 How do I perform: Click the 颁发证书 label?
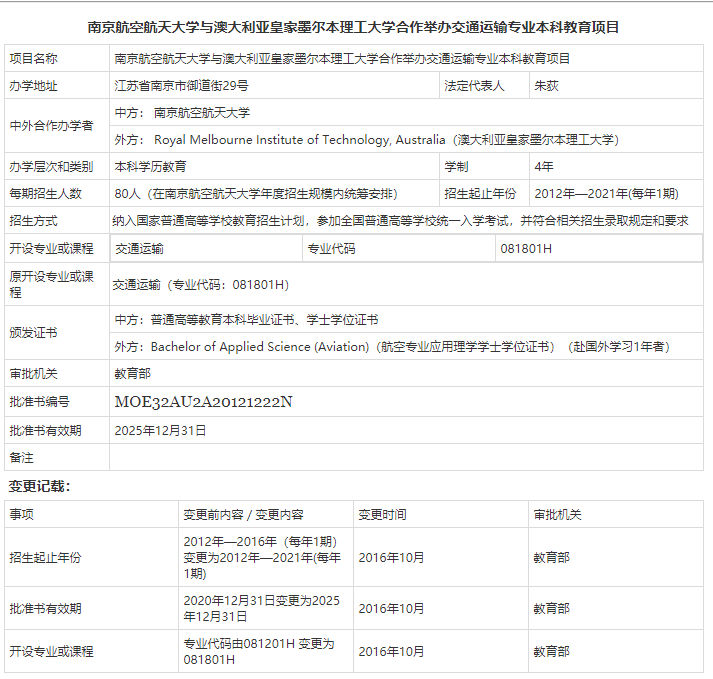pyautogui.click(x=33, y=332)
